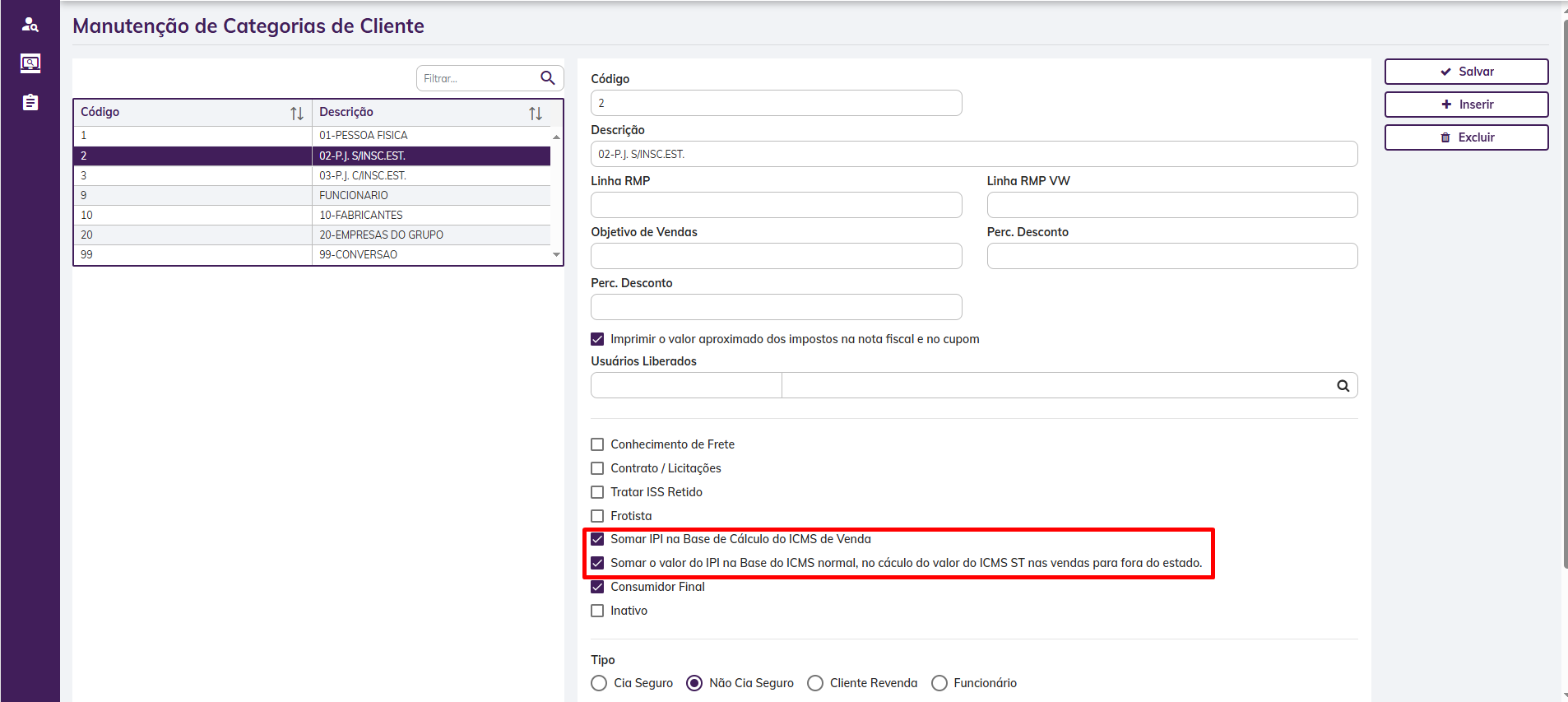This screenshot has height=702, width=1568.
Task: Click Usuários Liberados code field
Action: (686, 385)
